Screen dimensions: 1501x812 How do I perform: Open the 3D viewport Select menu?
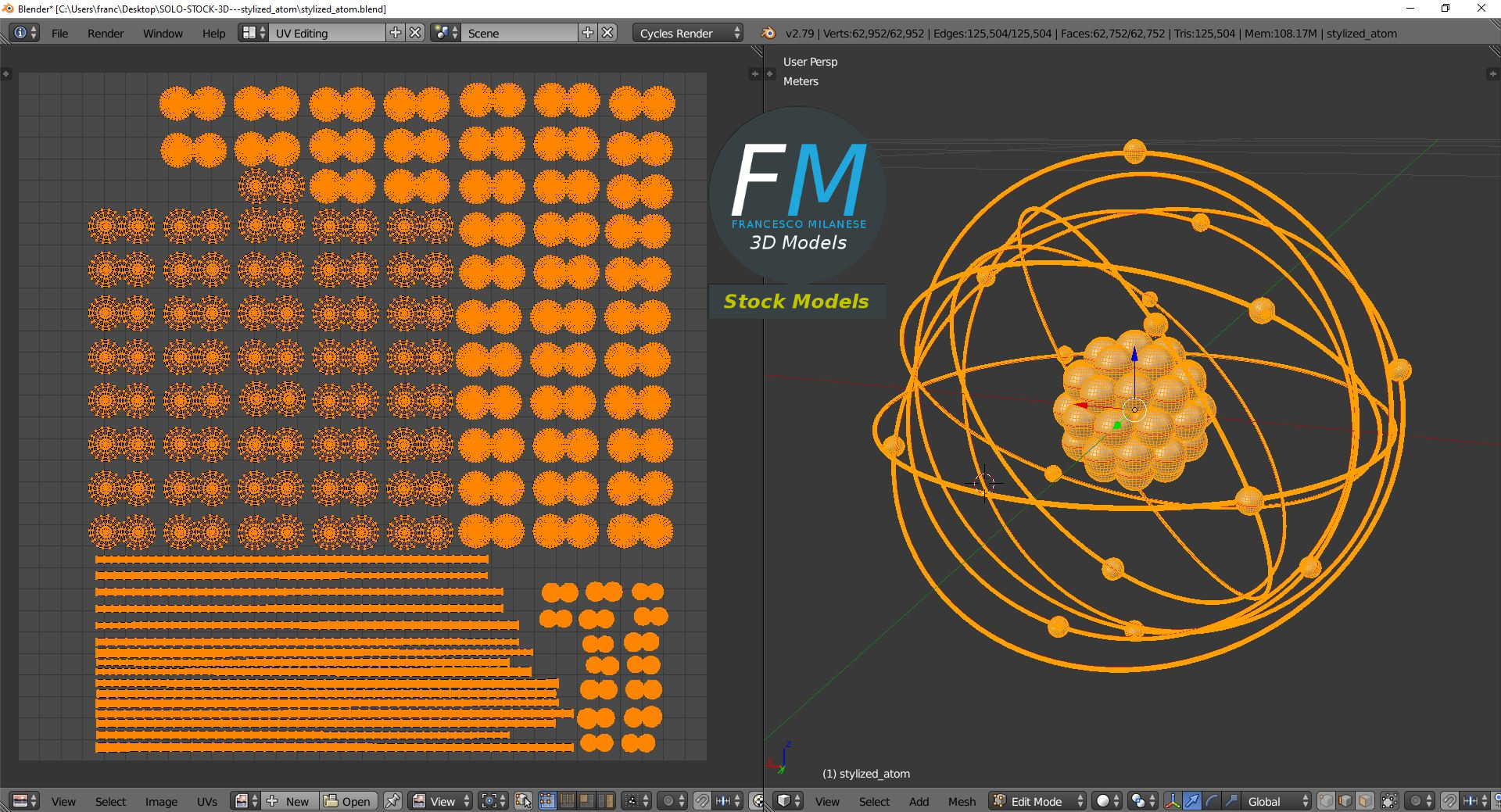[874, 801]
